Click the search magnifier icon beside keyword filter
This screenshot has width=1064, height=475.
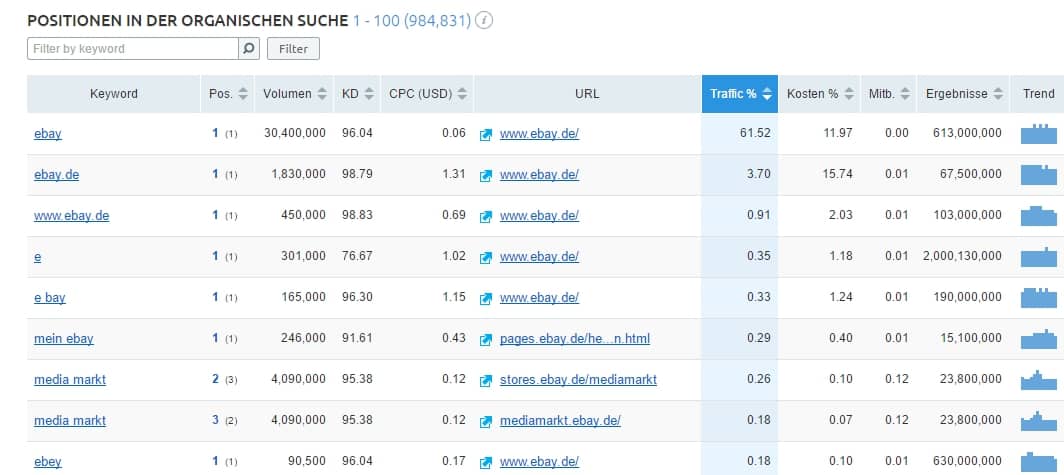tap(249, 49)
